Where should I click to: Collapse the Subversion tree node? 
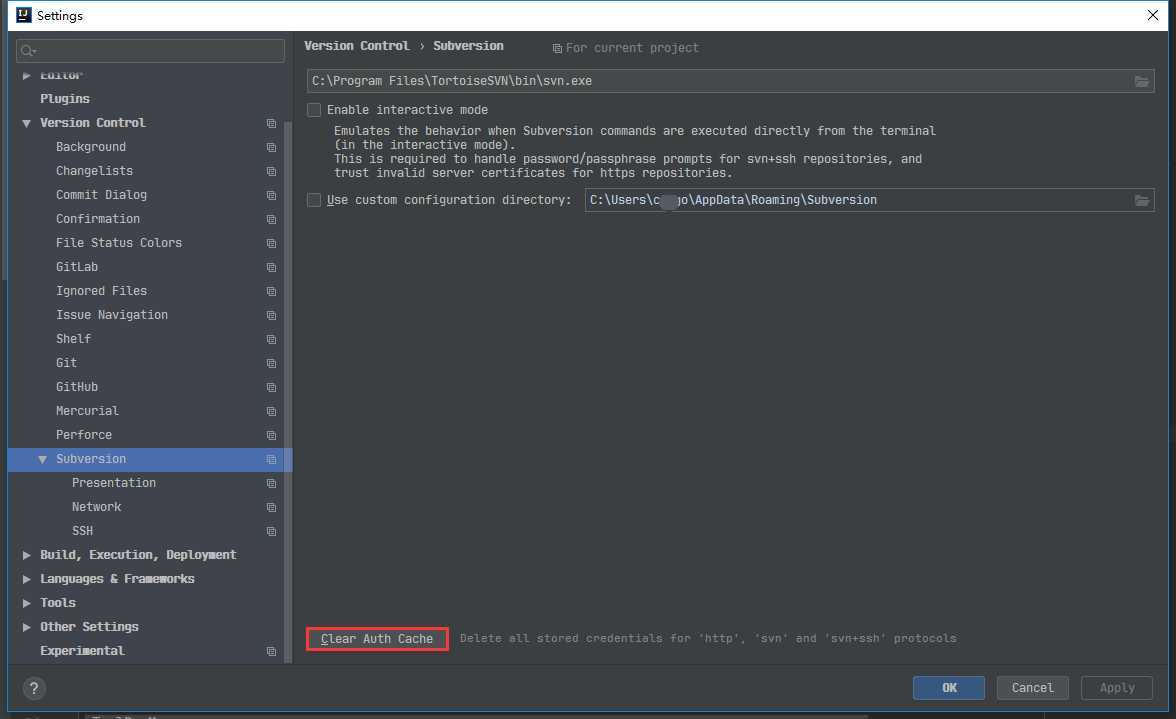(42, 459)
